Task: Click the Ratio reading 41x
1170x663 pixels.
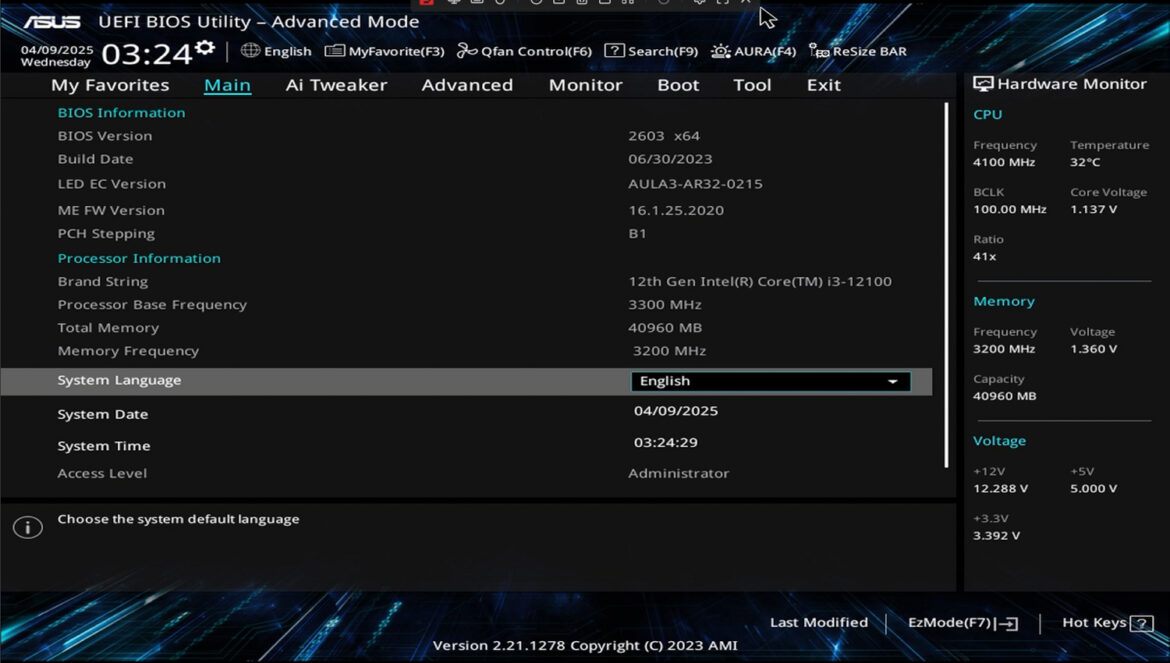Action: (x=984, y=257)
